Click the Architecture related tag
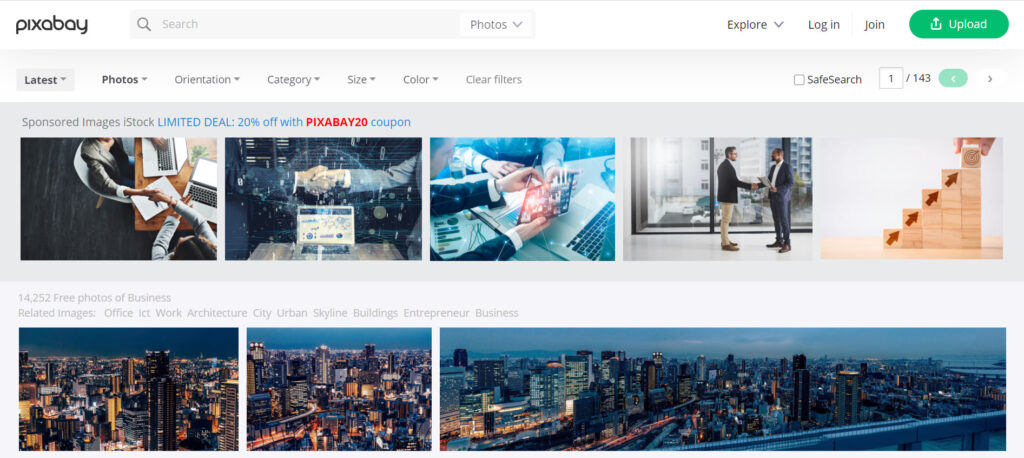Image resolution: width=1024 pixels, height=458 pixels. [217, 313]
